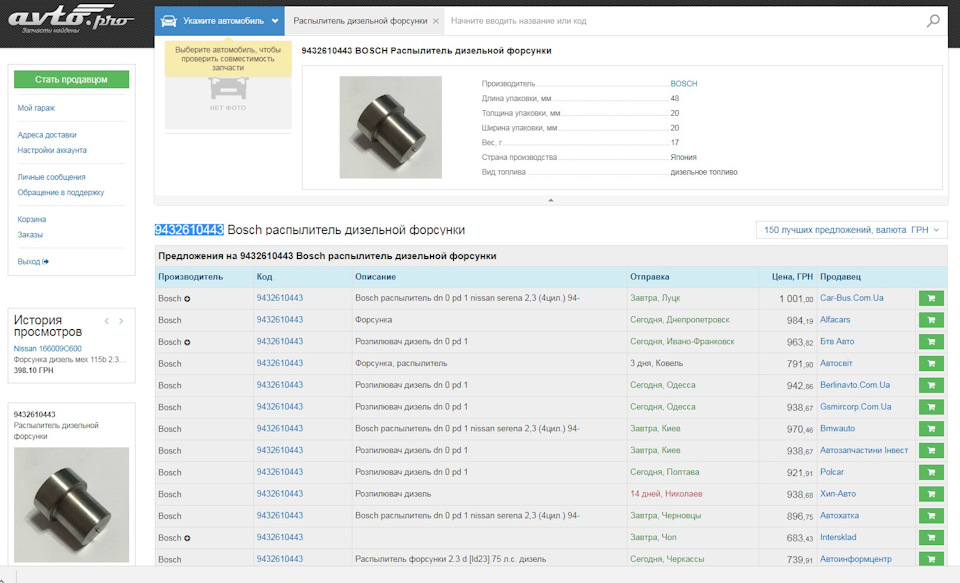Open the Укажите автомобиль dropdown

tap(219, 21)
